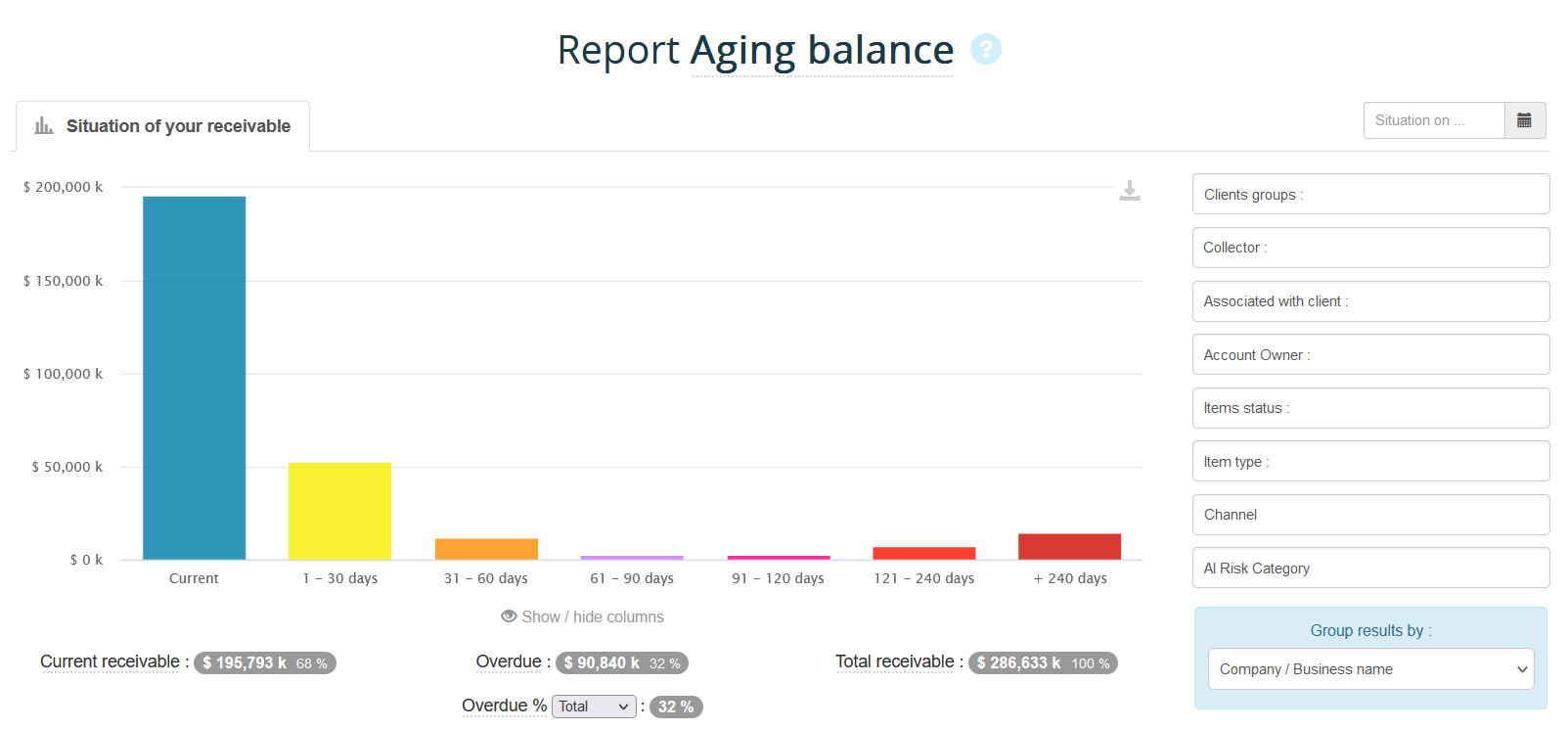This screenshot has height=729, width=1568.
Task: Open the calendar date picker icon
Action: (x=1524, y=120)
